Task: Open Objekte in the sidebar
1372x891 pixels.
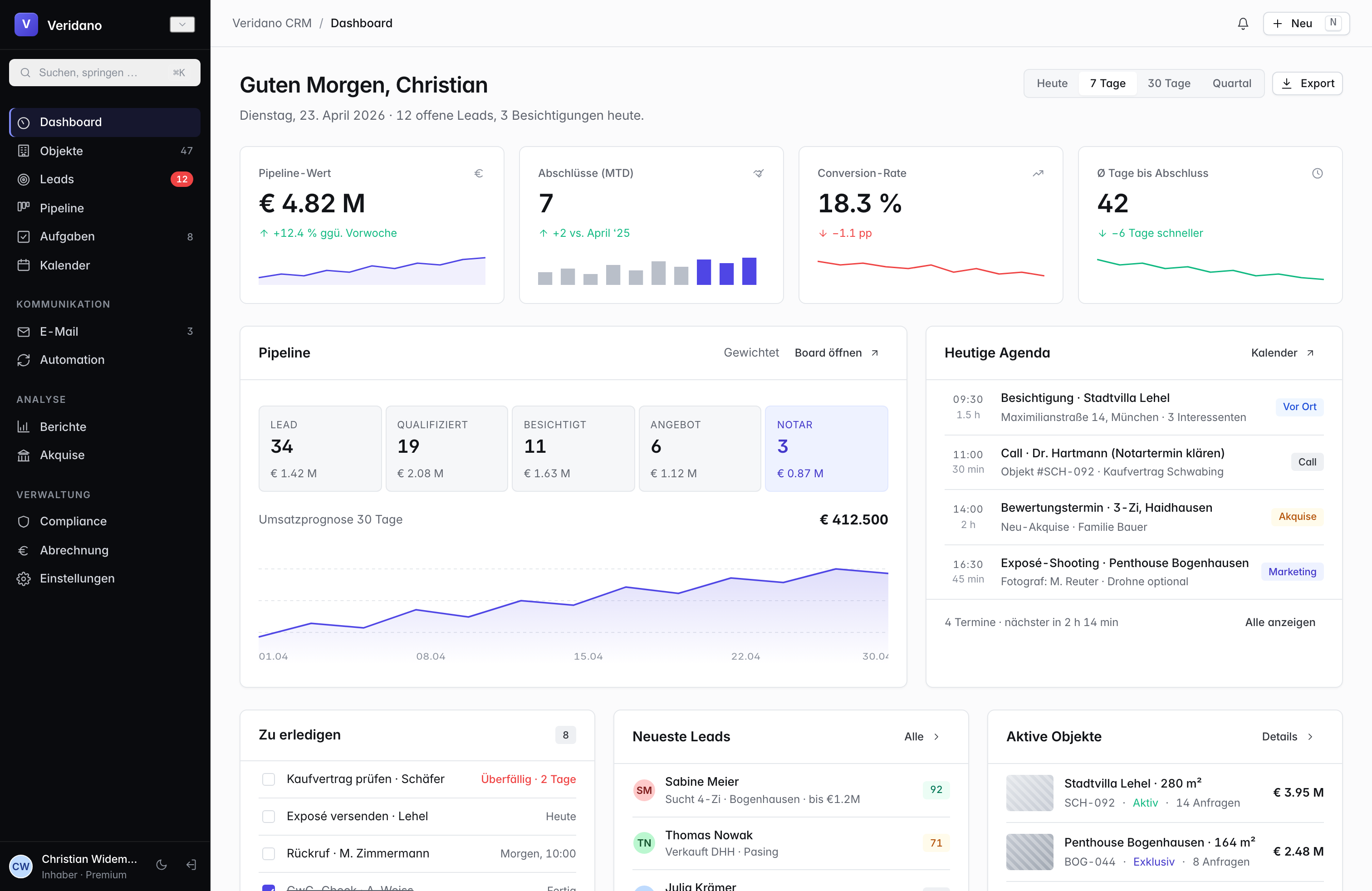Action: 104,151
